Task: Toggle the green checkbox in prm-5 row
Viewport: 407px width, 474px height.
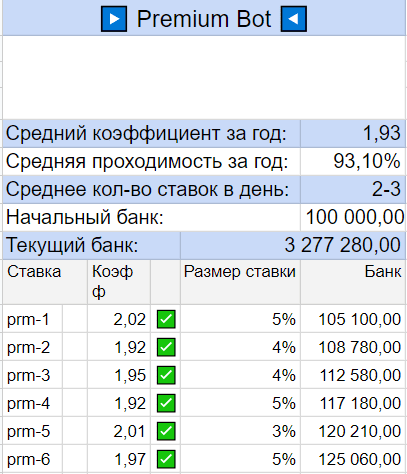Action: coord(166,431)
